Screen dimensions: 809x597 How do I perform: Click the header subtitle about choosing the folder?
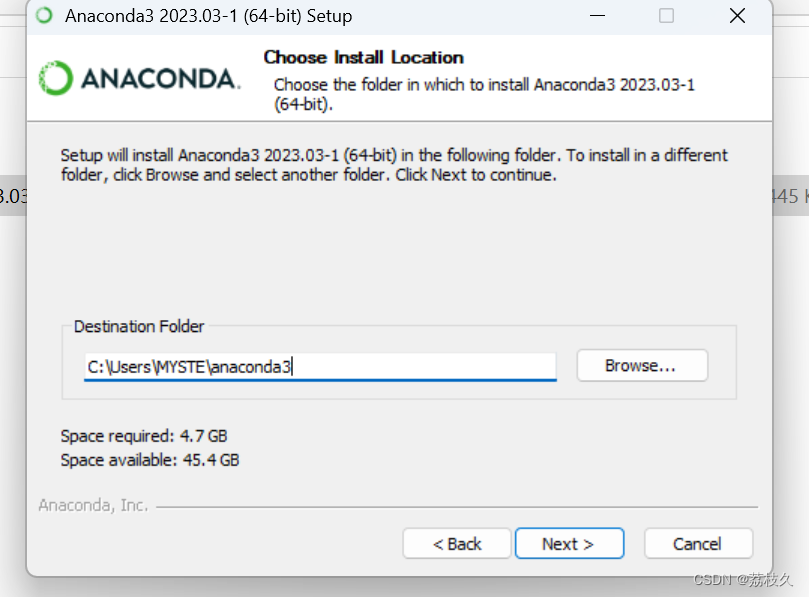point(484,93)
